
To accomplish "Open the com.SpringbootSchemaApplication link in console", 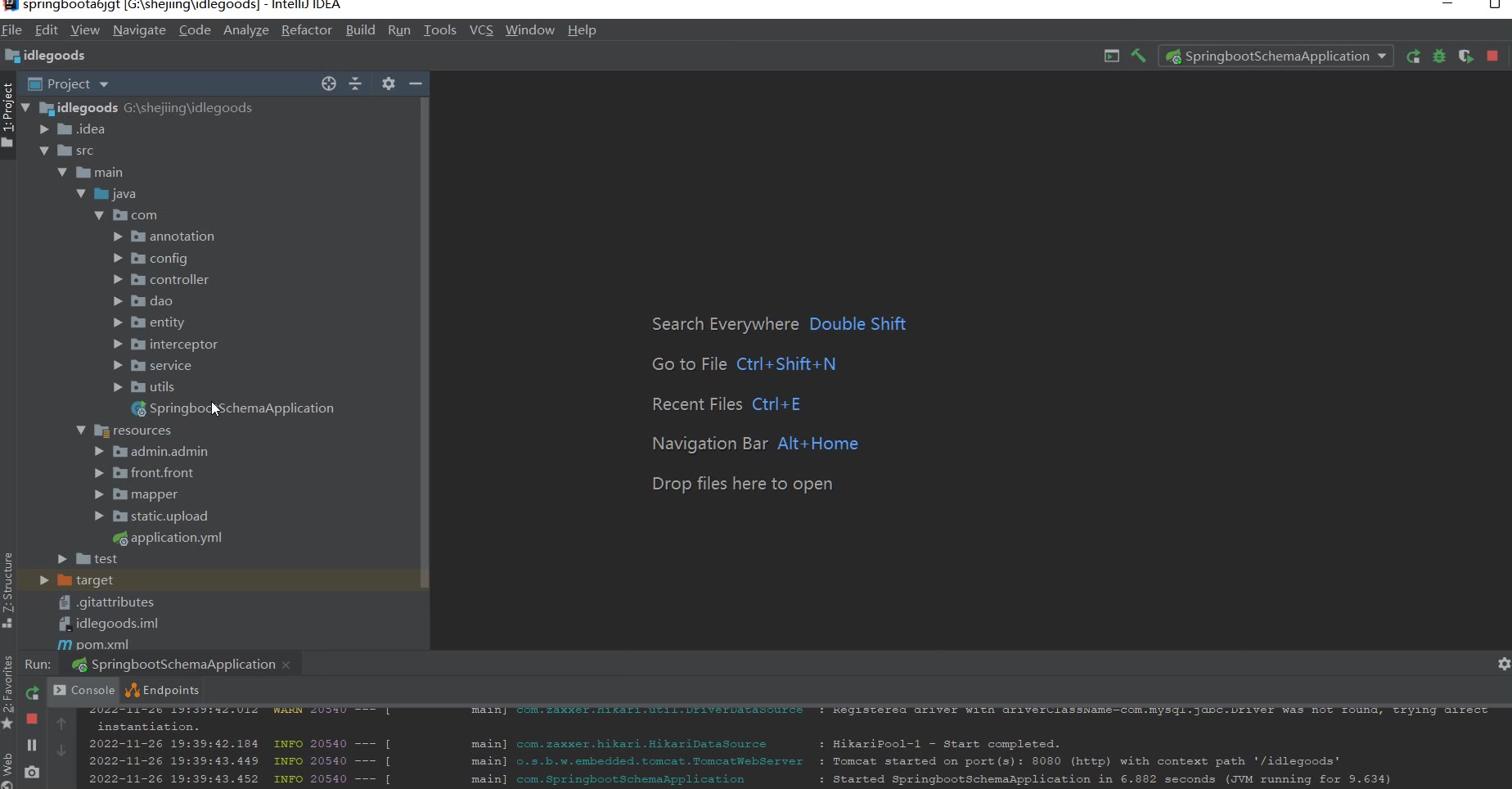I will point(630,779).
